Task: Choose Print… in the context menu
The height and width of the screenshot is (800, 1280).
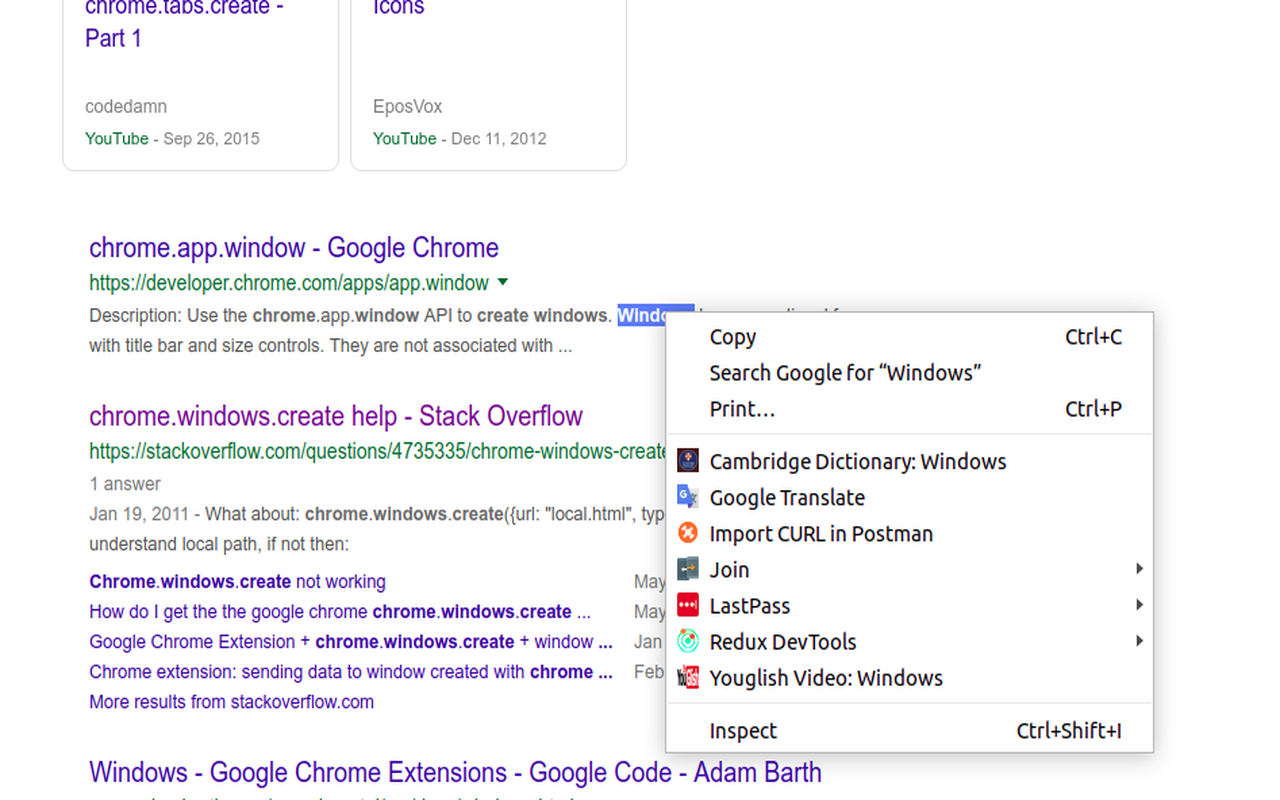Action: point(910,409)
